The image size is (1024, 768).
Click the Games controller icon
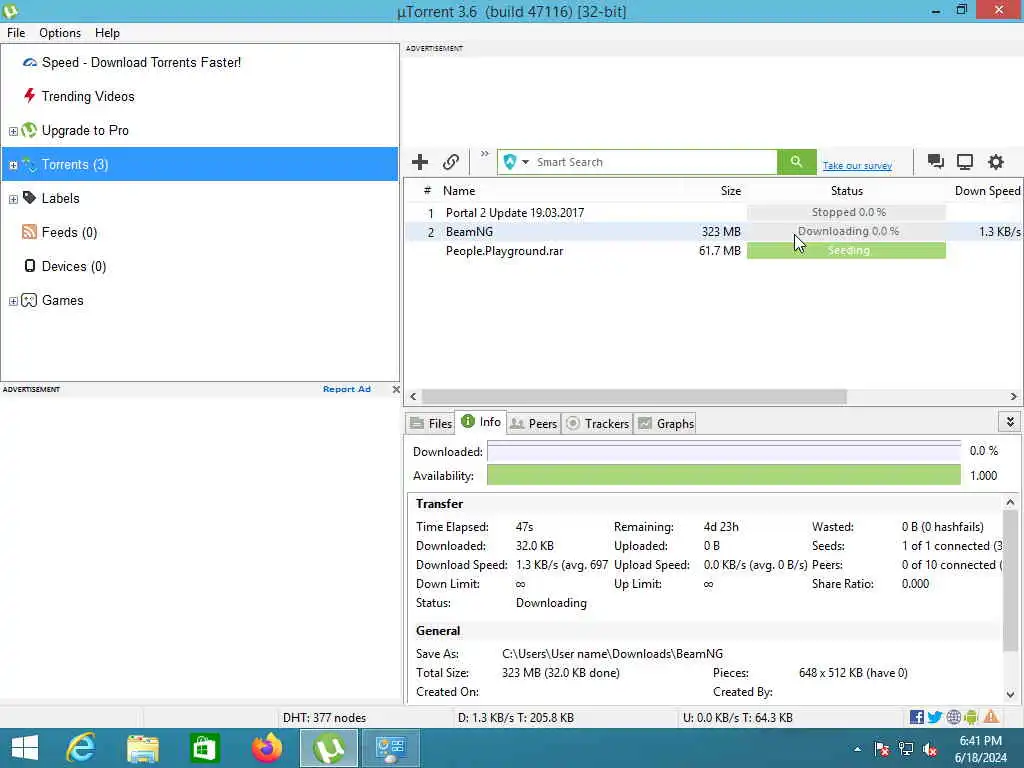point(29,300)
